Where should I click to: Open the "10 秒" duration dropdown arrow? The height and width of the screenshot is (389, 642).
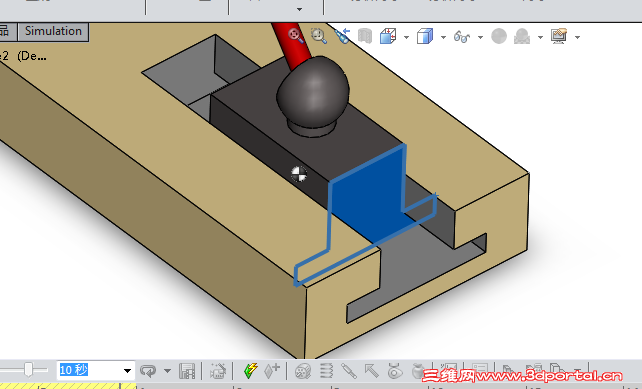pyautogui.click(x=127, y=371)
